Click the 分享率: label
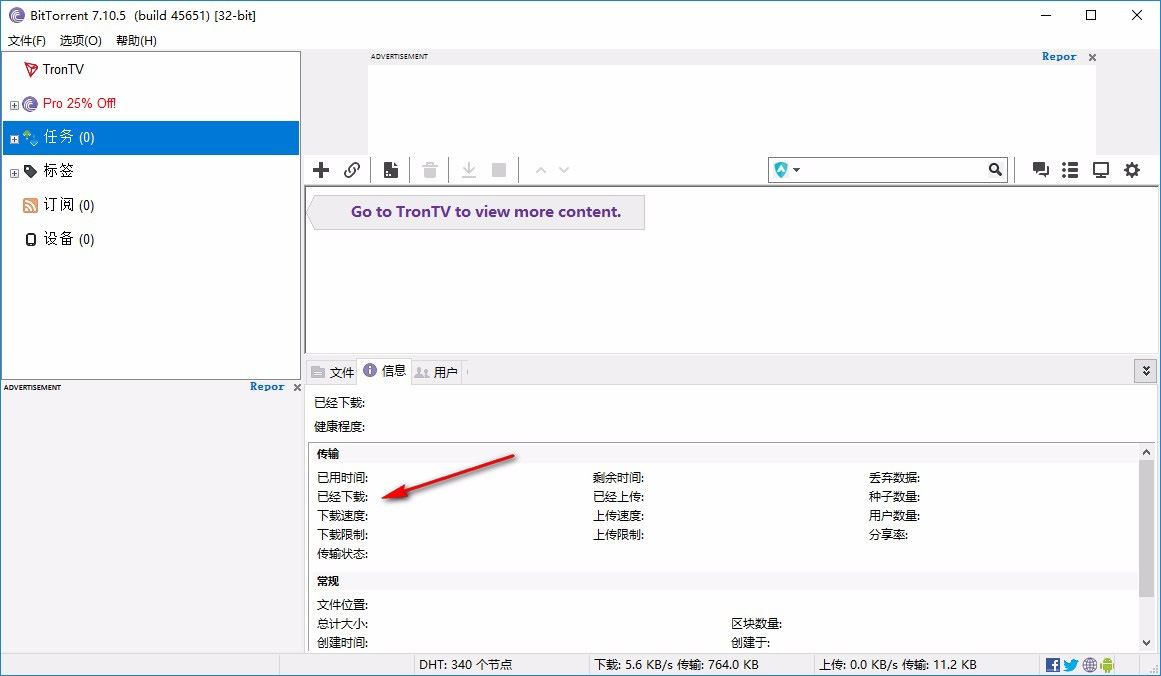 pyautogui.click(x=889, y=535)
